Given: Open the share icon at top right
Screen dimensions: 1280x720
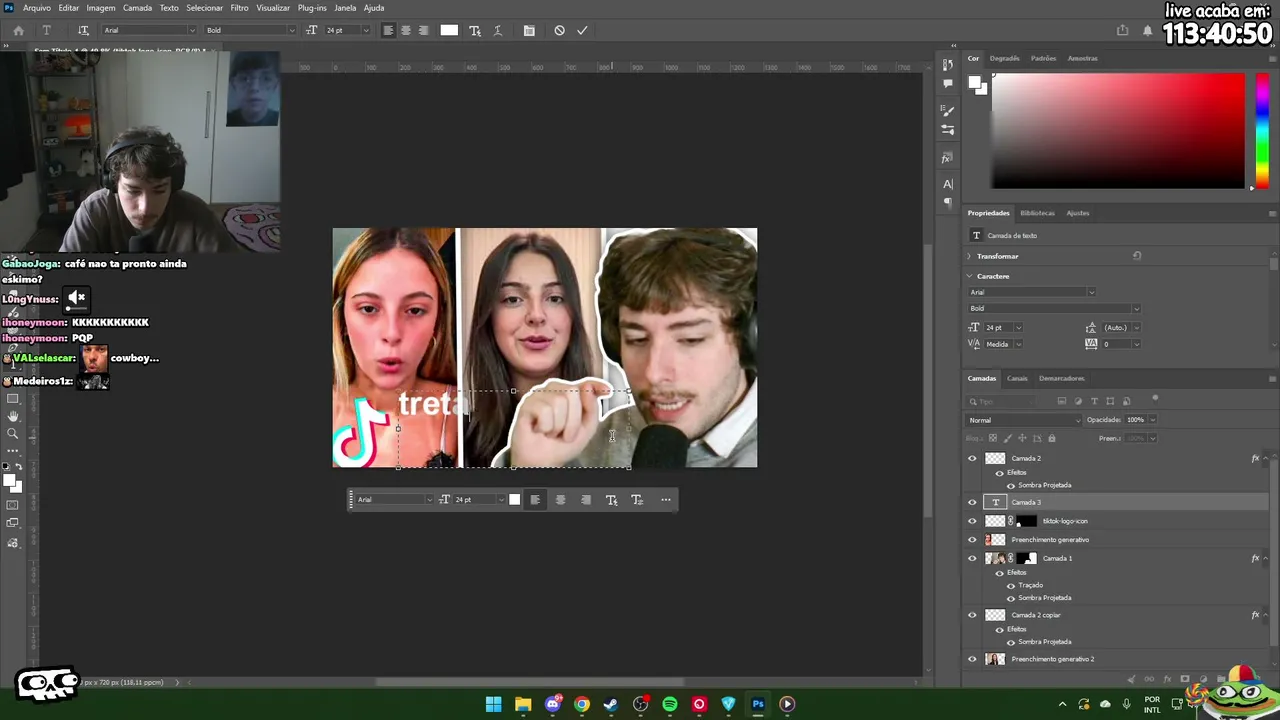Looking at the screenshot, I should coord(1122,30).
